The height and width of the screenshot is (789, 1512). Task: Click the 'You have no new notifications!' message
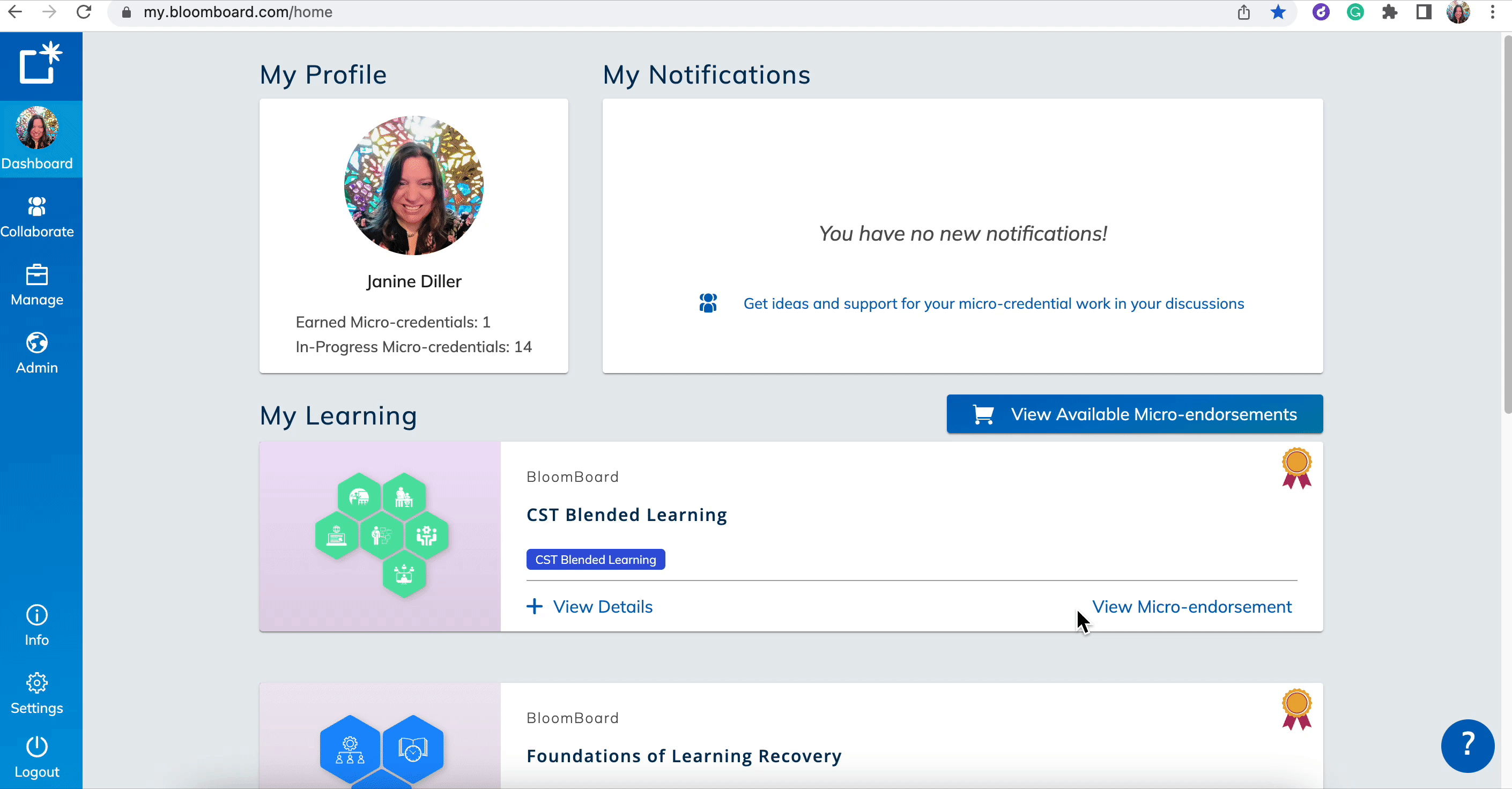click(962, 234)
